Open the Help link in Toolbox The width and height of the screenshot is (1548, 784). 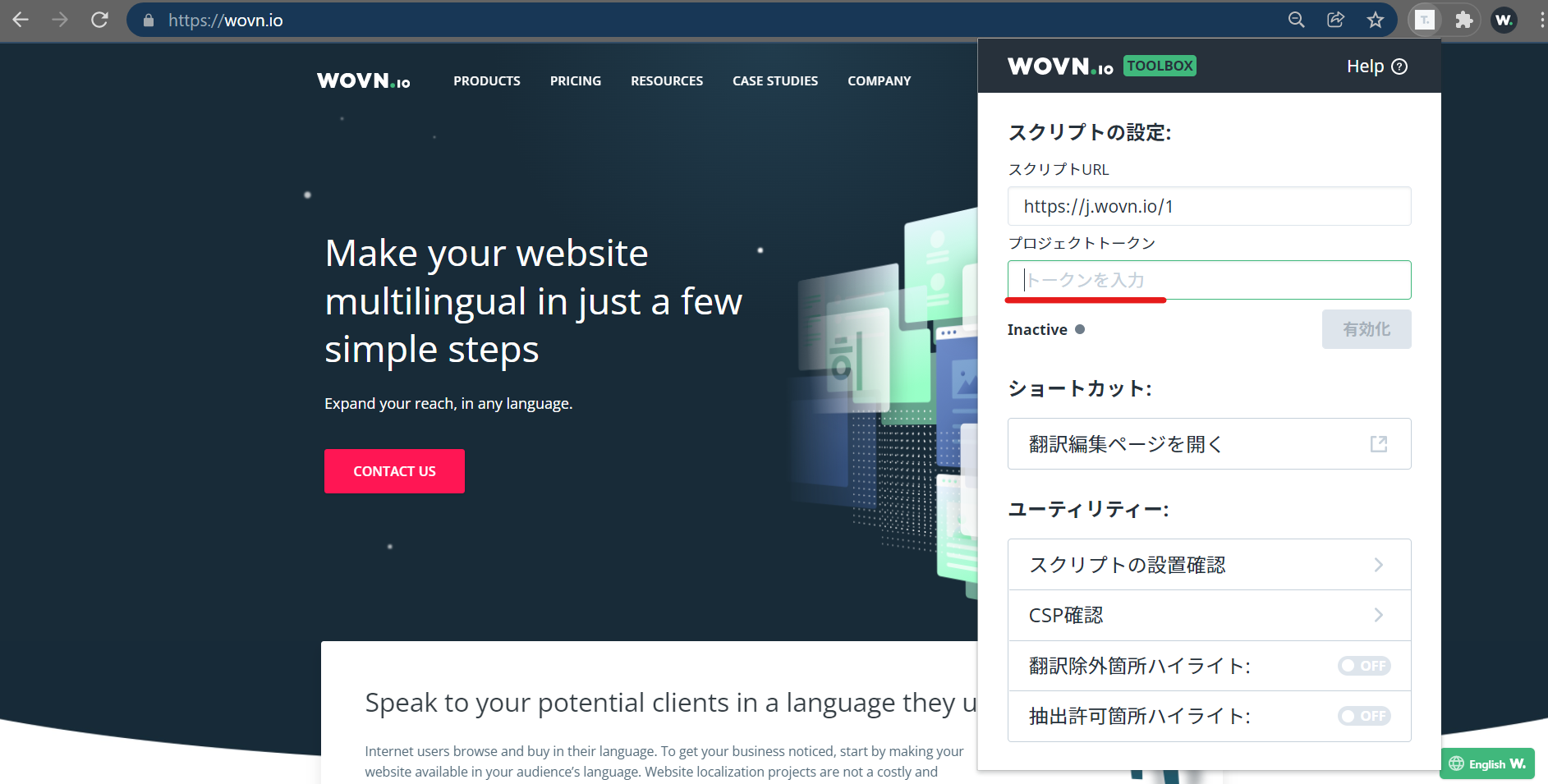click(x=1376, y=66)
